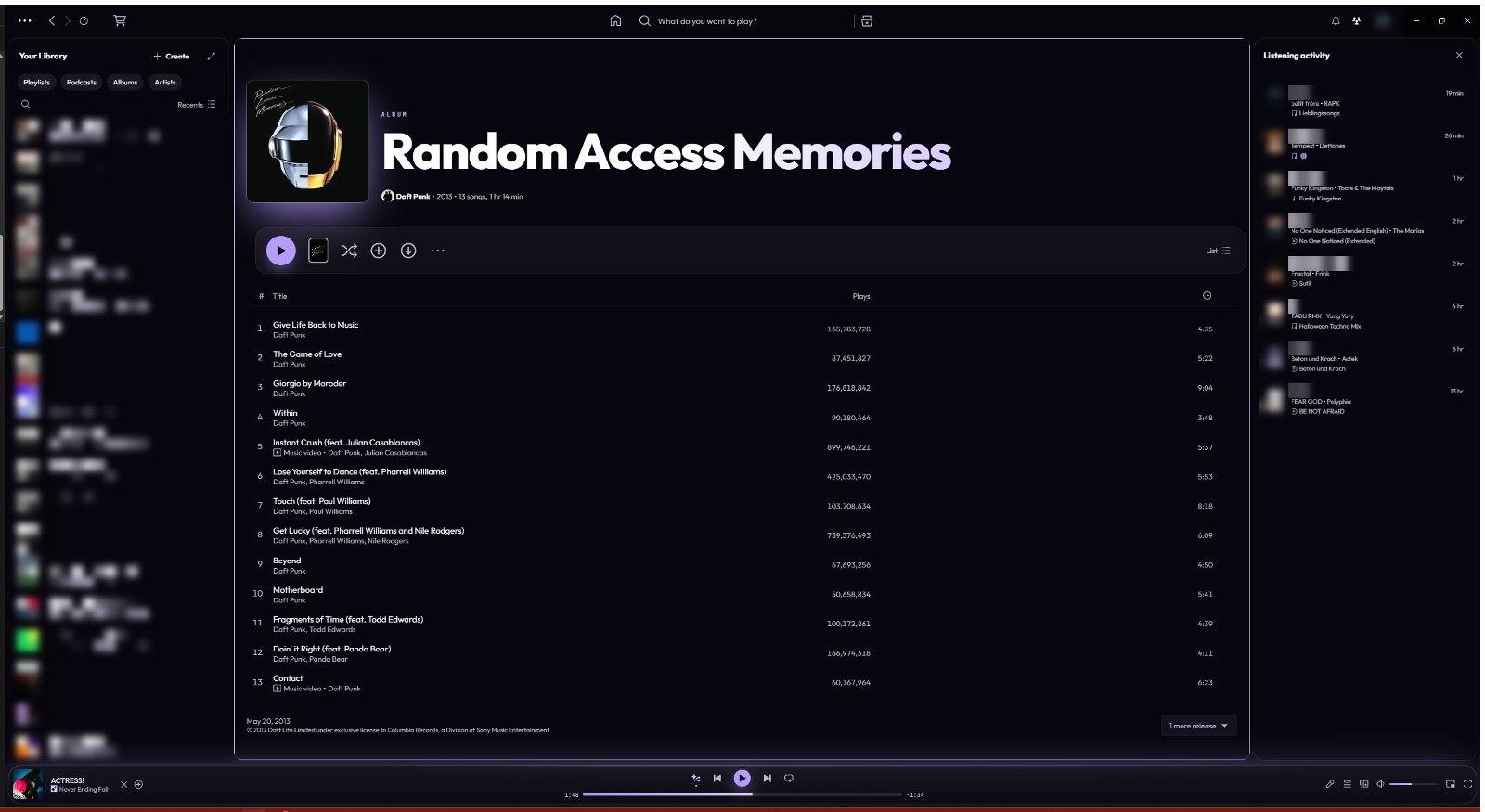Screen dimensions: 1485x812
Task: Toggle repeat in the player bar
Action: [789, 779]
